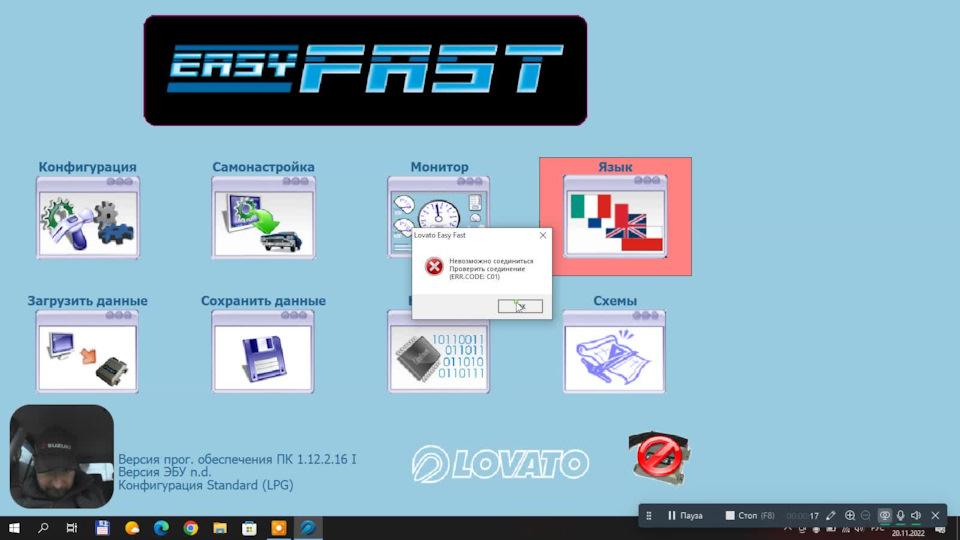Open taskbar search
The height and width of the screenshot is (540, 960).
point(43,528)
